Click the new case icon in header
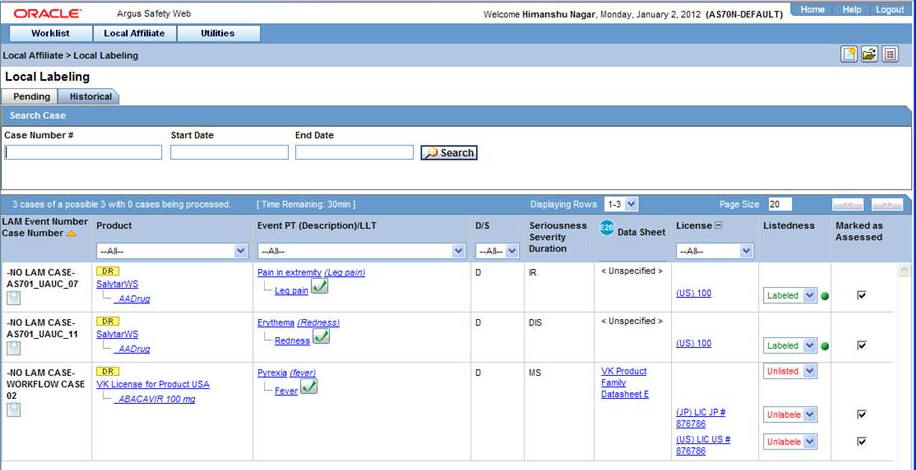916x470 pixels. [849, 54]
